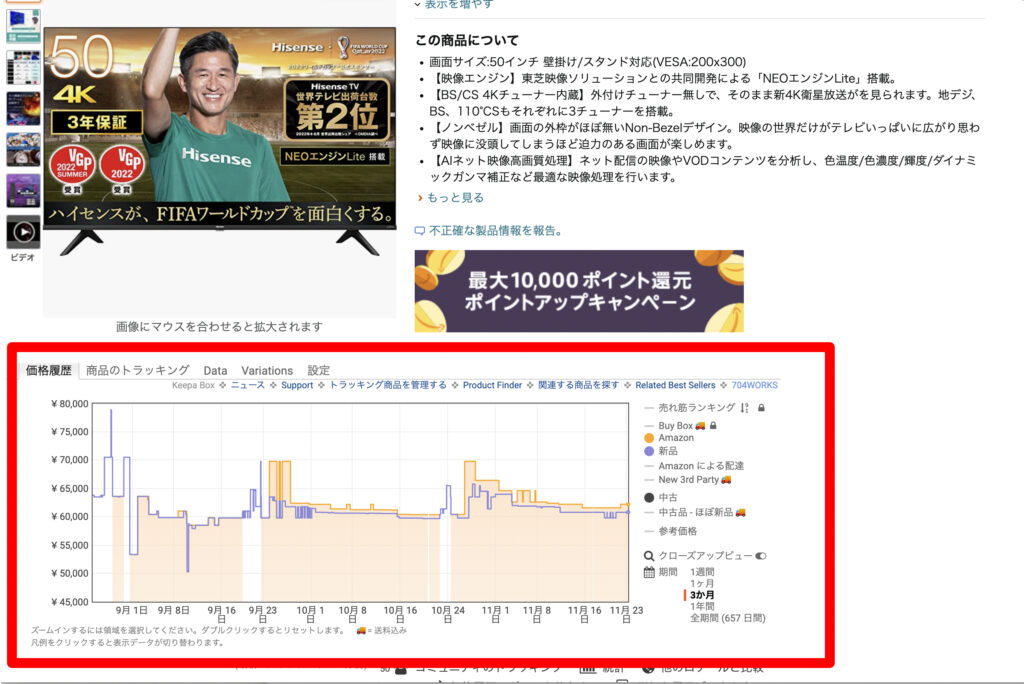Open the Variations tab
This screenshot has height=684, width=1024.
tap(267, 370)
